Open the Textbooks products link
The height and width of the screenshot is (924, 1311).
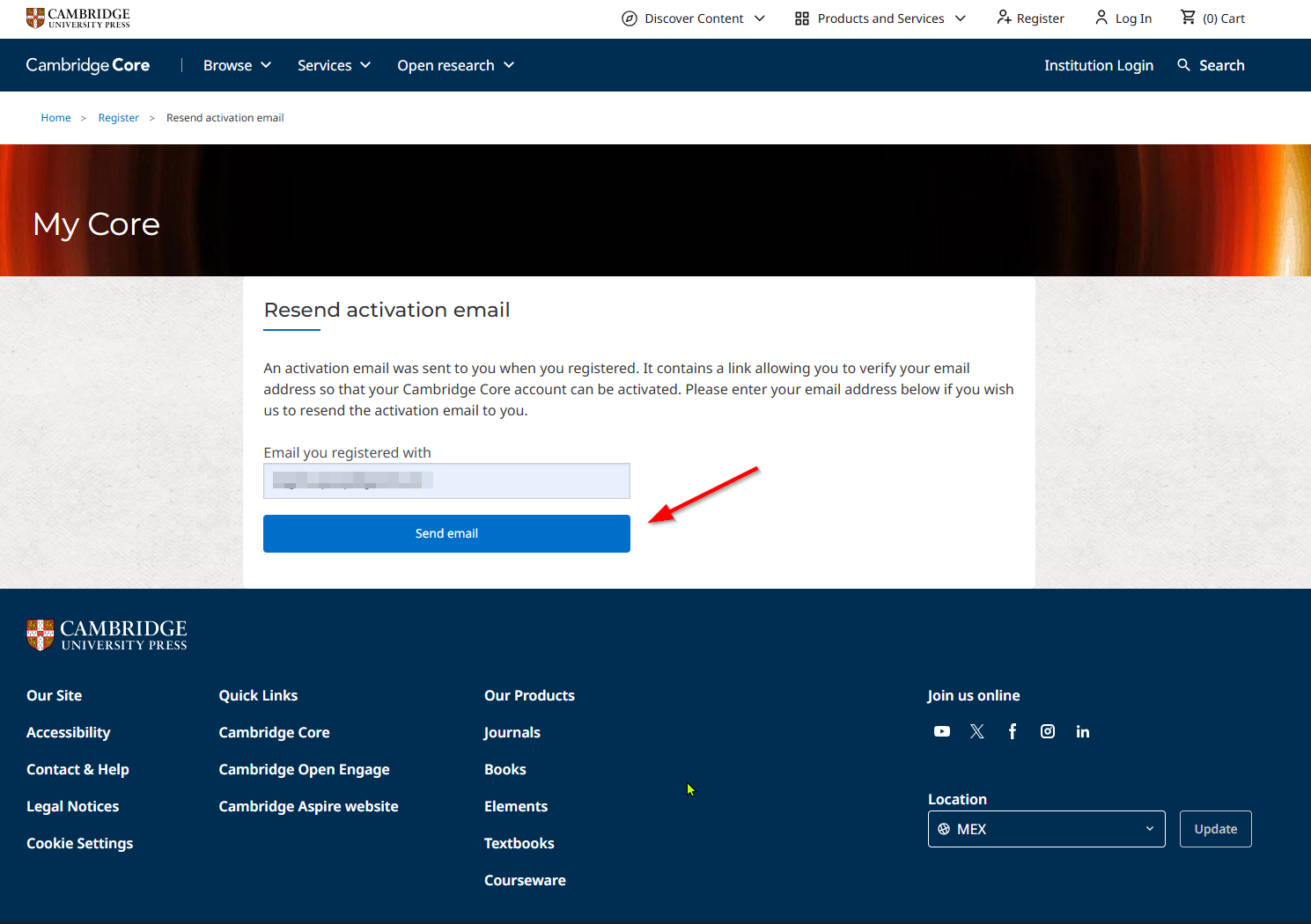[x=519, y=843]
